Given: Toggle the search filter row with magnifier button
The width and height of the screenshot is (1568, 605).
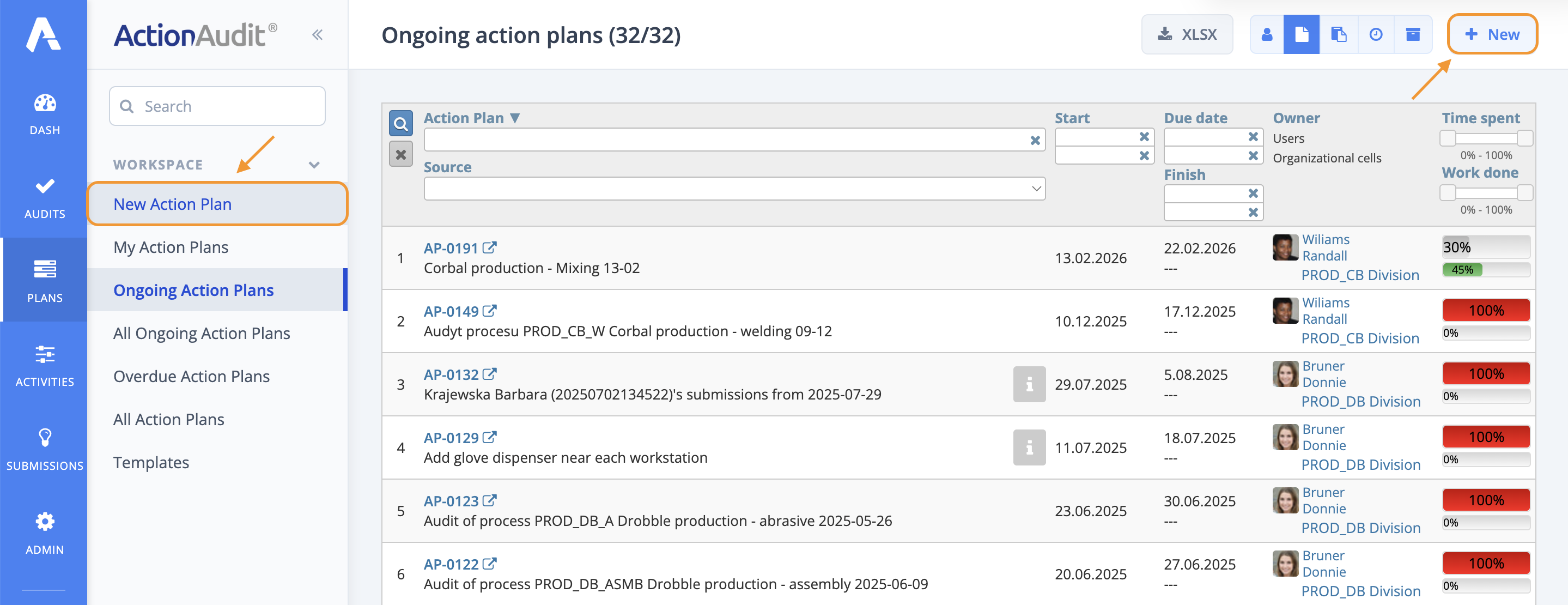Looking at the screenshot, I should coord(401,124).
